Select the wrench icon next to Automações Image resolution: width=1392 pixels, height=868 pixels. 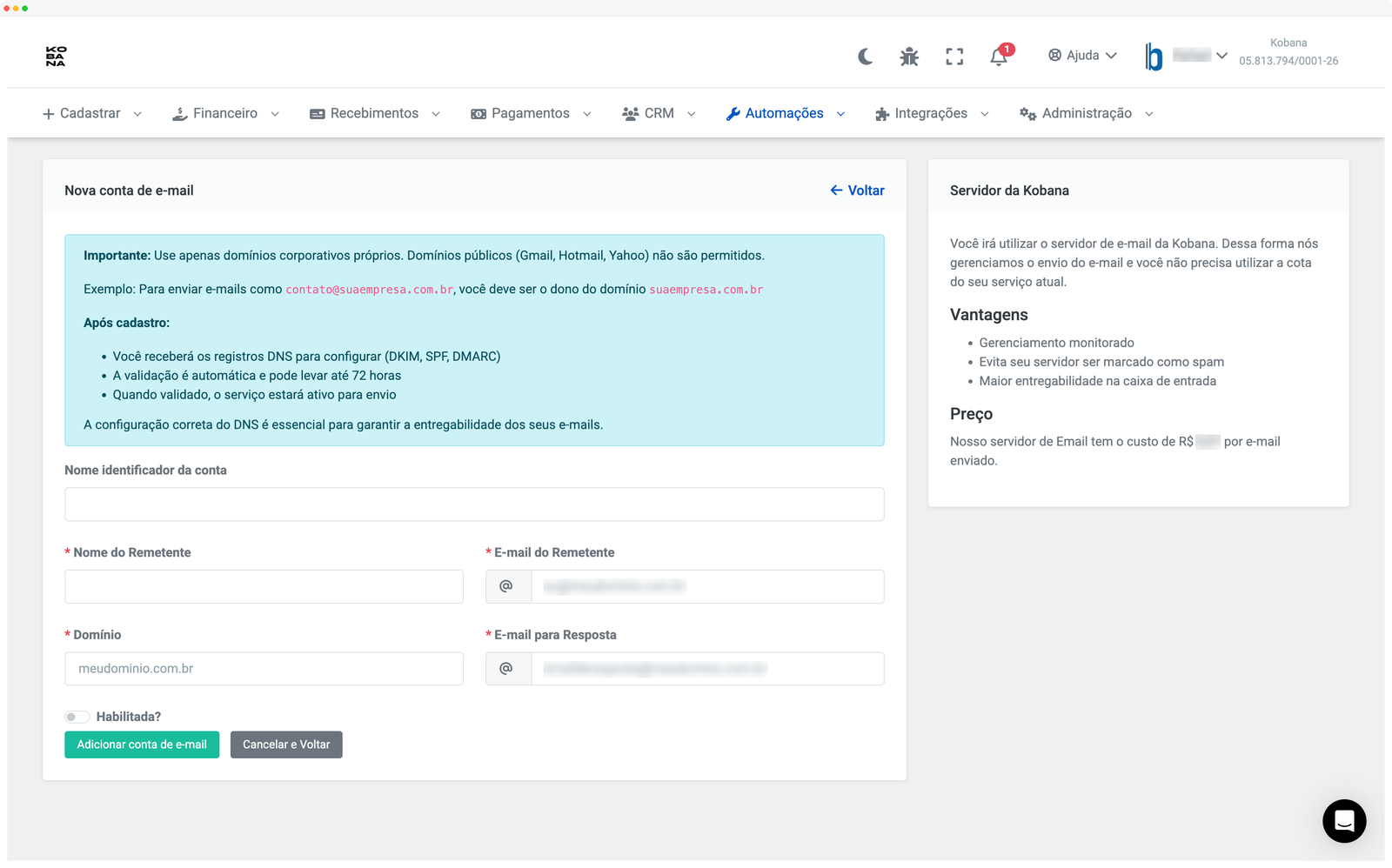click(x=733, y=112)
